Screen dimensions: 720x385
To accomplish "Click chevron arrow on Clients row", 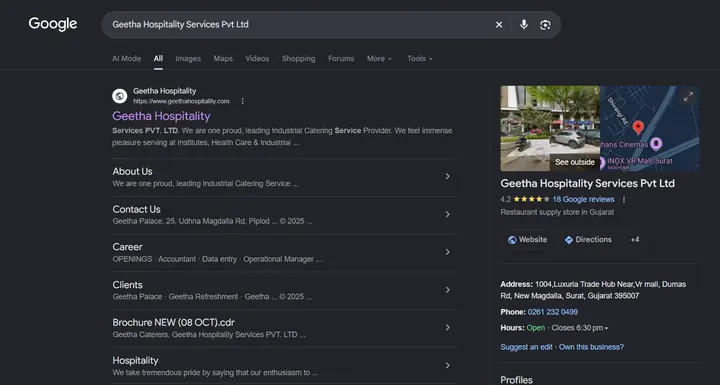I will tap(448, 290).
